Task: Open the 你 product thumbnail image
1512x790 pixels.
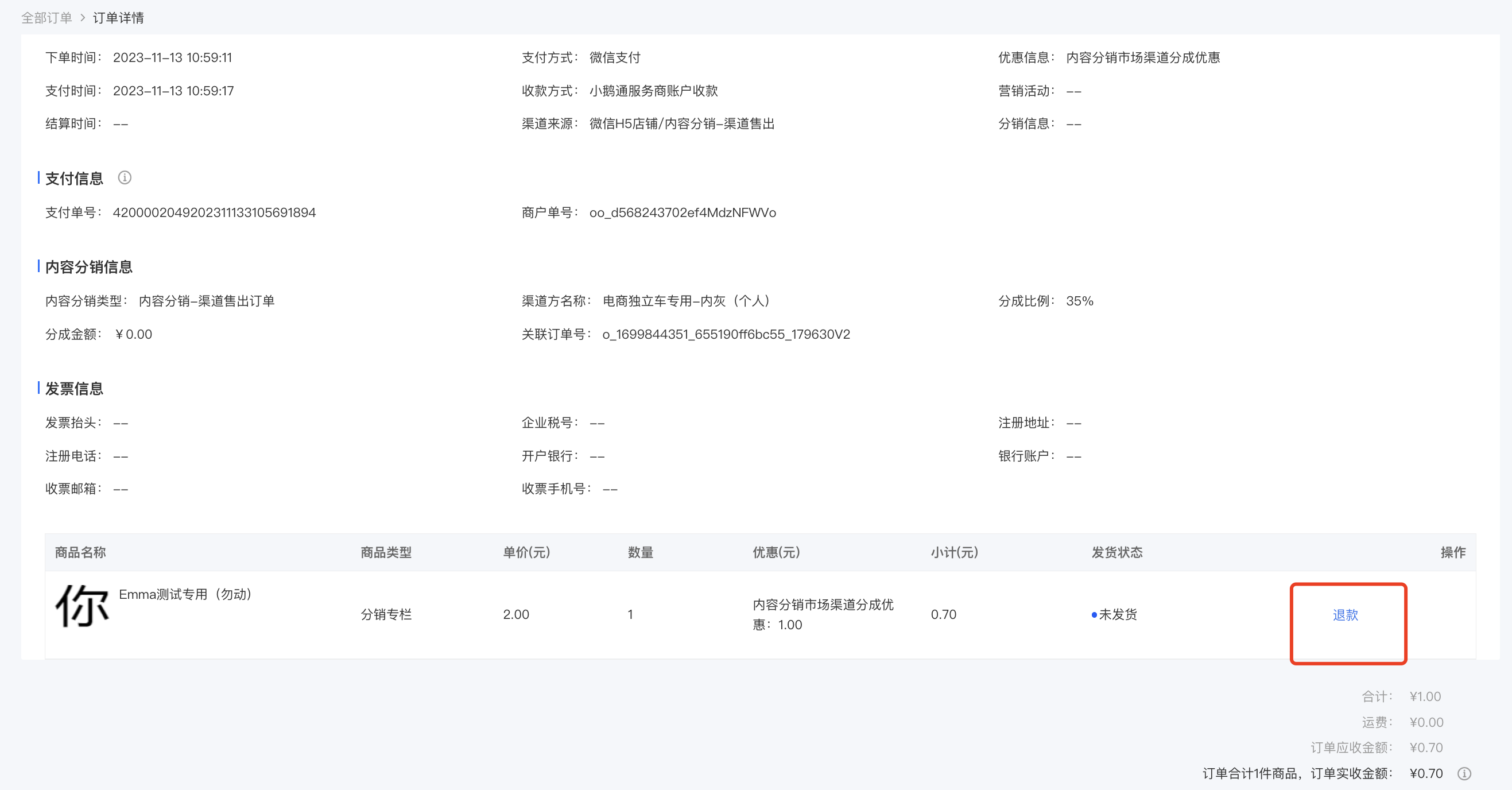Action: point(82,606)
